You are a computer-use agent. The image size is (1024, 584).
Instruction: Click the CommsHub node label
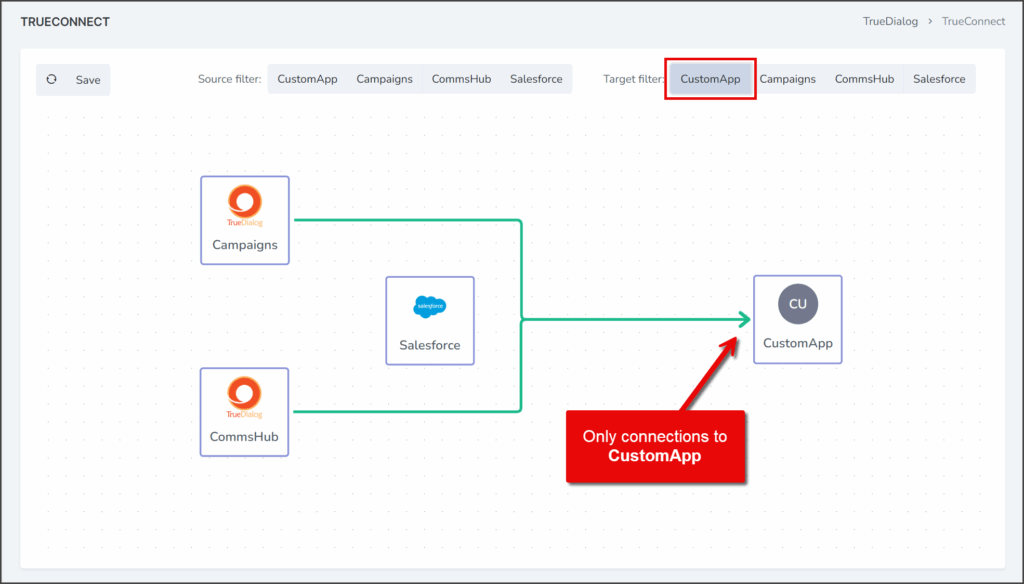coord(244,436)
